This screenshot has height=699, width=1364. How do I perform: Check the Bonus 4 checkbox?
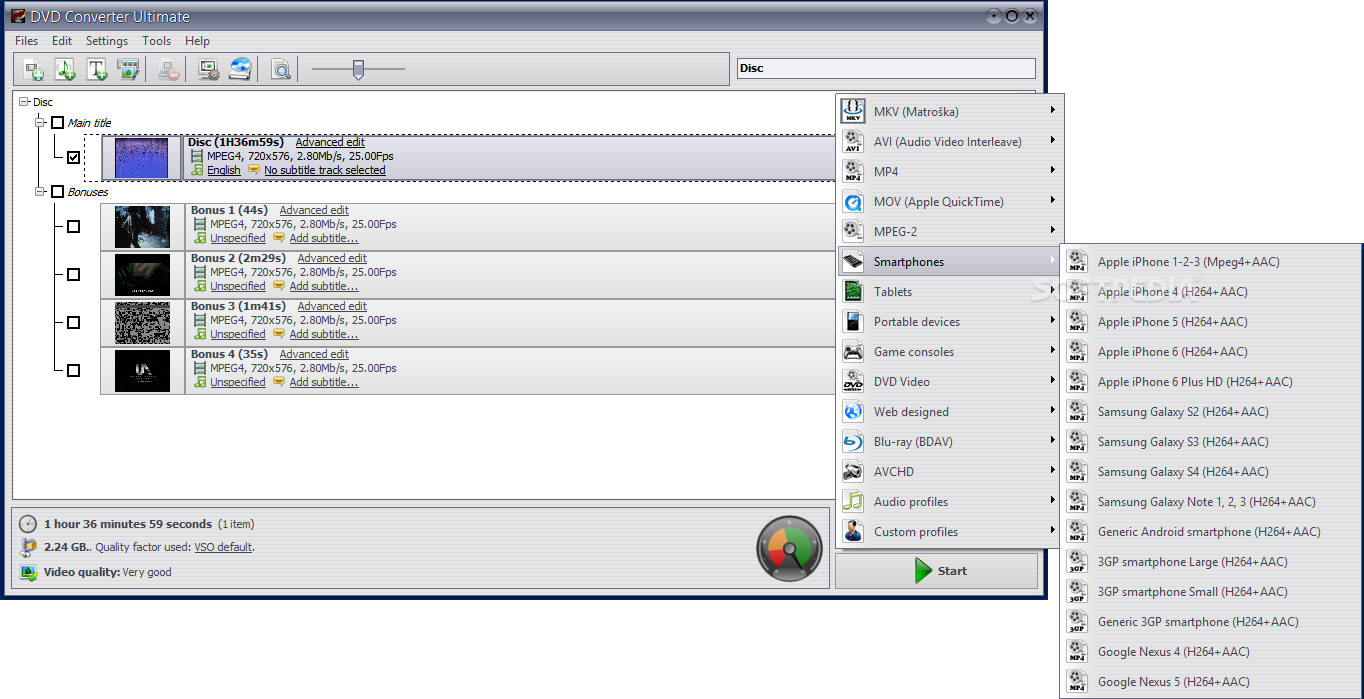[x=73, y=370]
